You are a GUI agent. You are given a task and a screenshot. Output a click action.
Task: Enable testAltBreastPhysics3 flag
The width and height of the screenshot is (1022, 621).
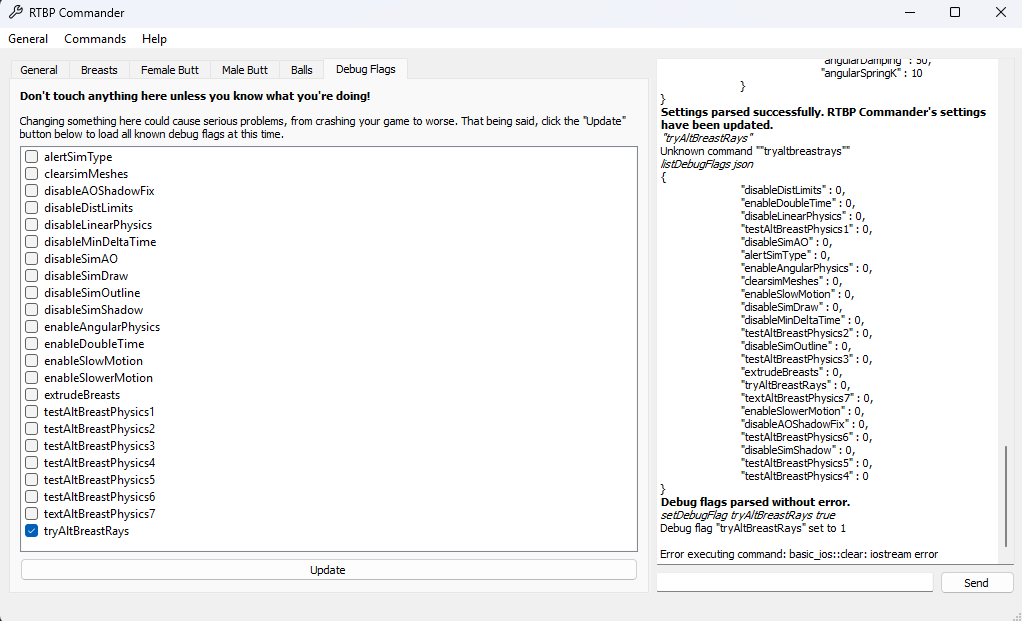coord(31,445)
